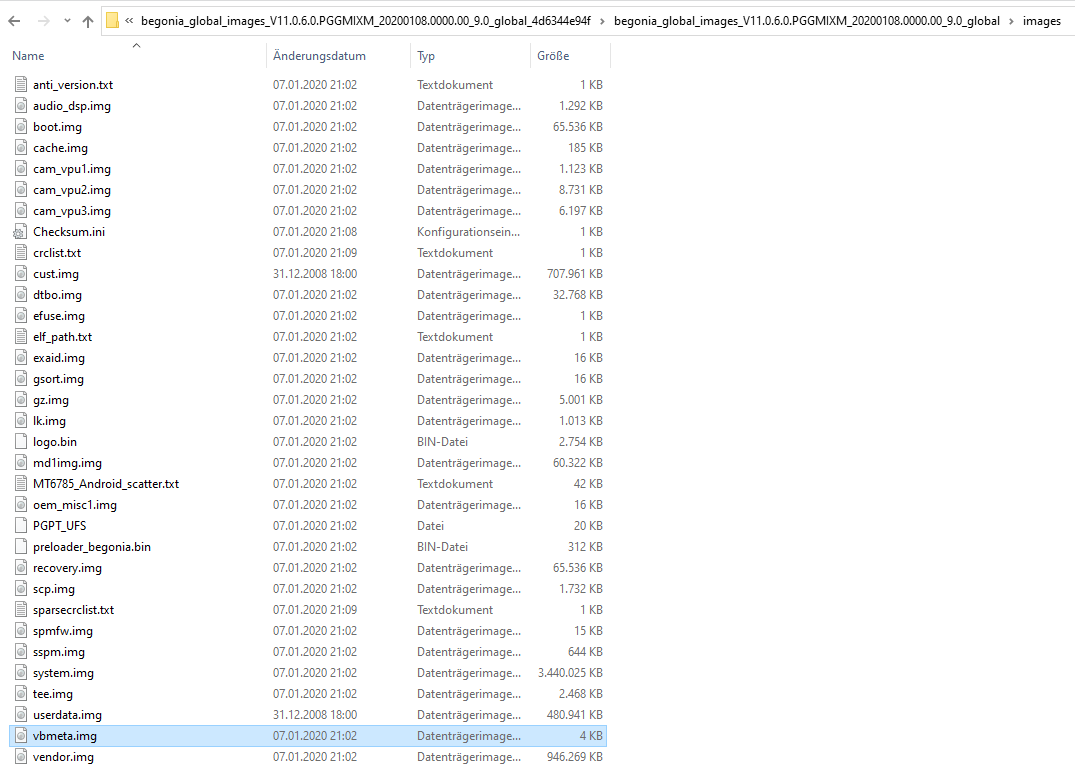Sort by Änderungsdatum column
This screenshot has height=774, width=1075.
pos(319,56)
